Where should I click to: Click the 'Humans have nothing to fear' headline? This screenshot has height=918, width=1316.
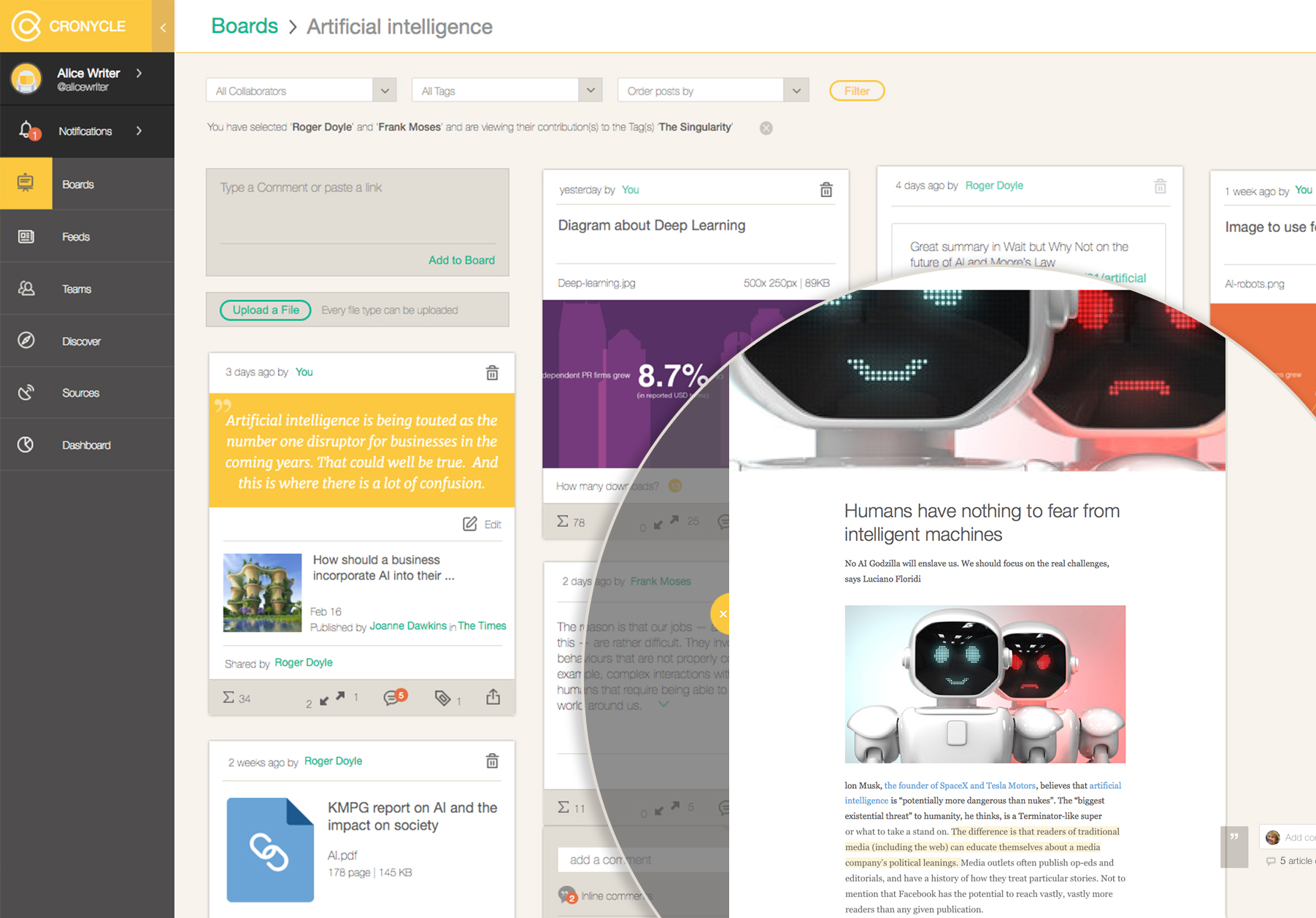pos(982,522)
